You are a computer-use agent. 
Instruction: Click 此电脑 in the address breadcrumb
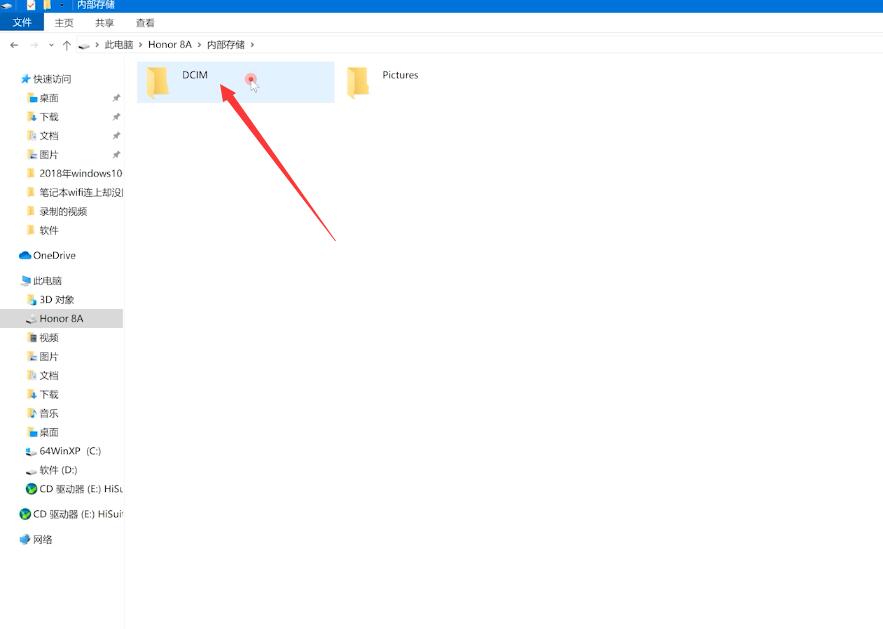pos(119,45)
